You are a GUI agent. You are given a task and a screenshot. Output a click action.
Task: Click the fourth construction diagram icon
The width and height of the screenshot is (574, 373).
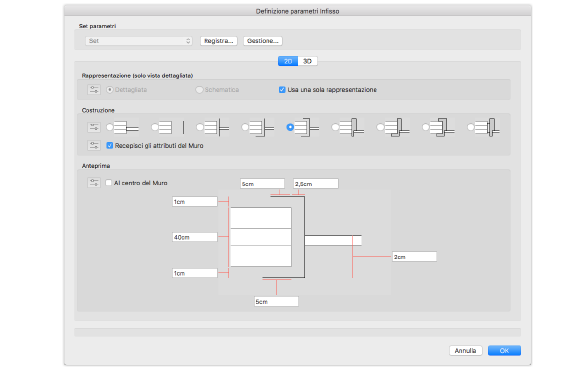click(x=262, y=127)
